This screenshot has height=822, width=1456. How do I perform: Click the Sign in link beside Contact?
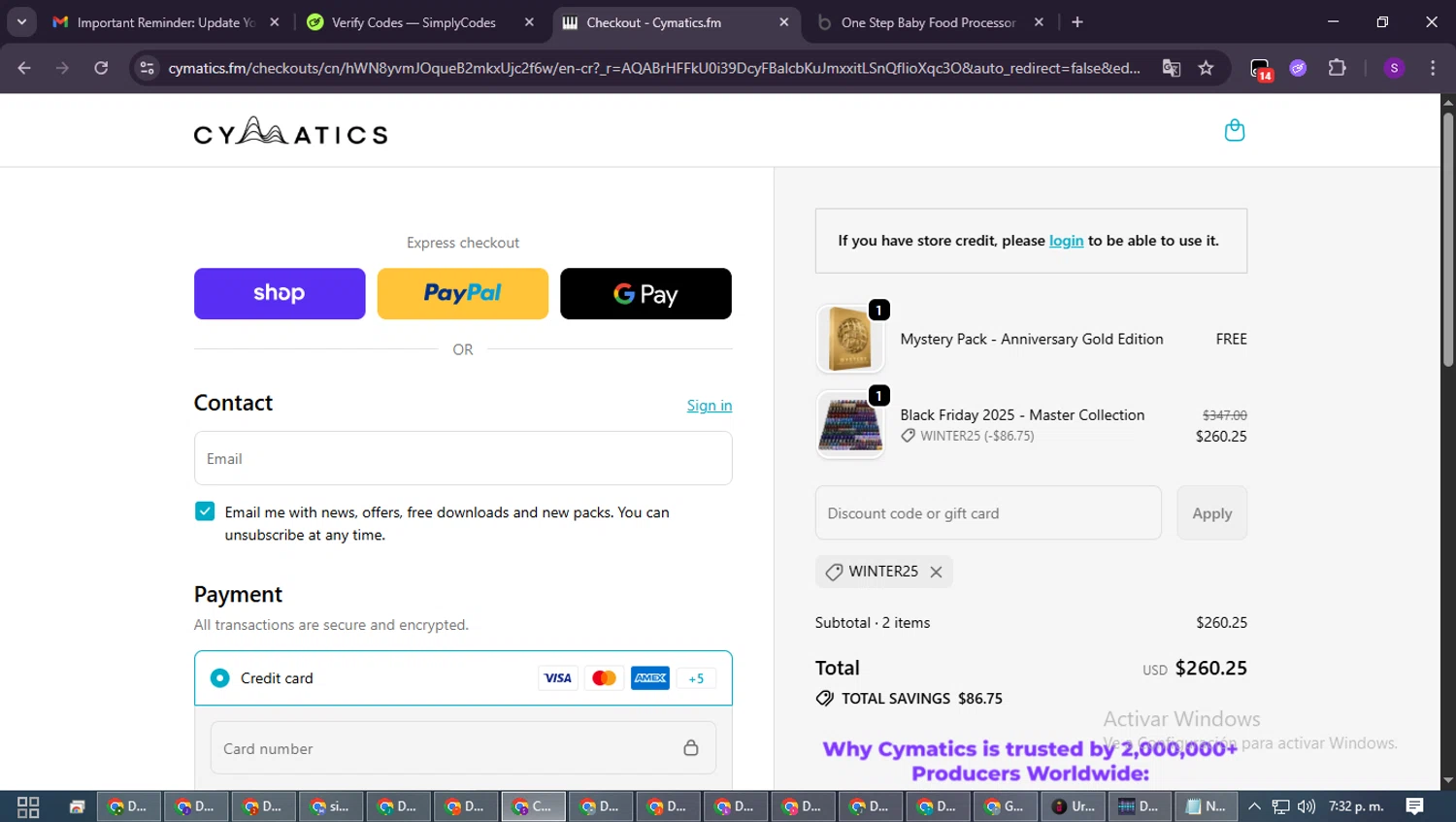tap(710, 406)
